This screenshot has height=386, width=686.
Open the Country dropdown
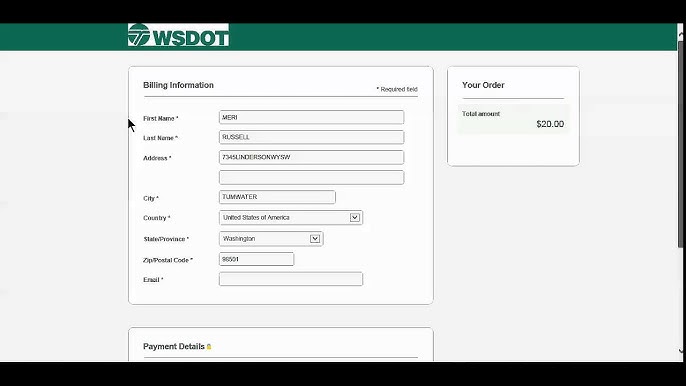(291, 218)
